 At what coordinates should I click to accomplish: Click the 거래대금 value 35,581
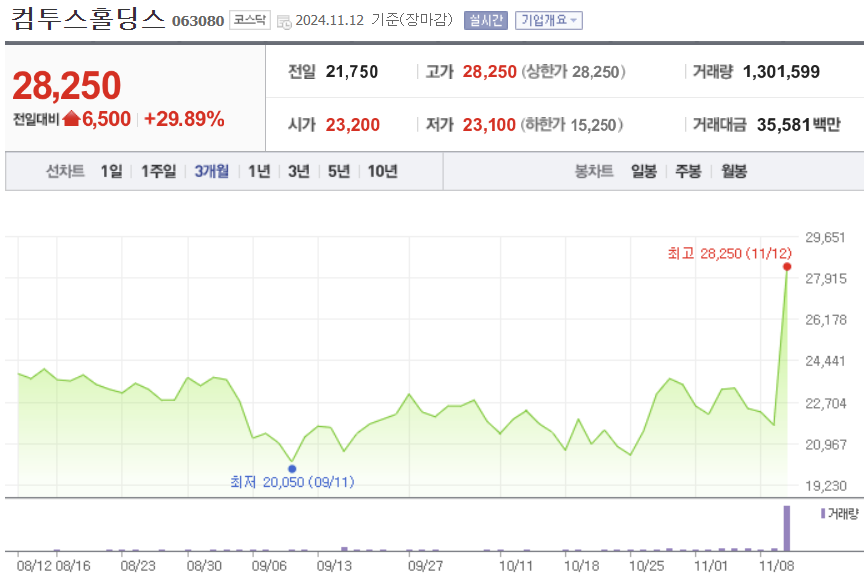783,125
